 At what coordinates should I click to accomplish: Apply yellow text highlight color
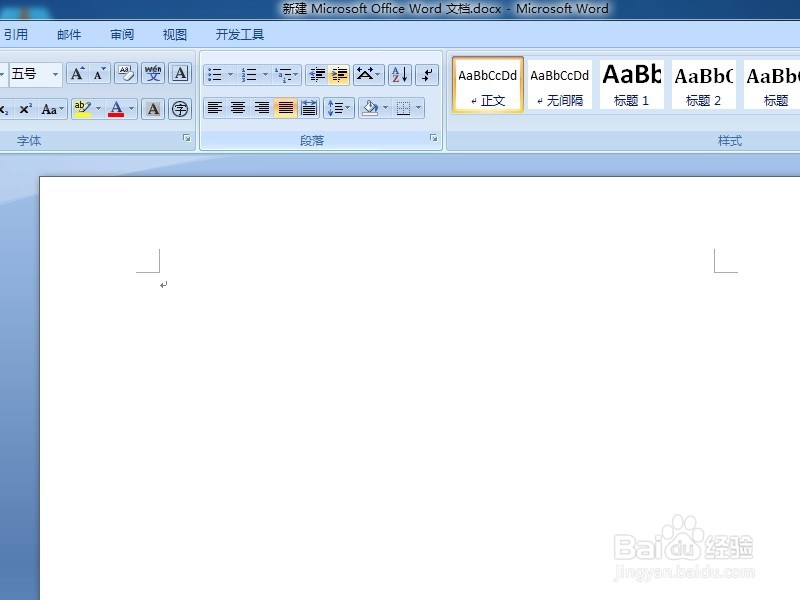click(x=82, y=109)
